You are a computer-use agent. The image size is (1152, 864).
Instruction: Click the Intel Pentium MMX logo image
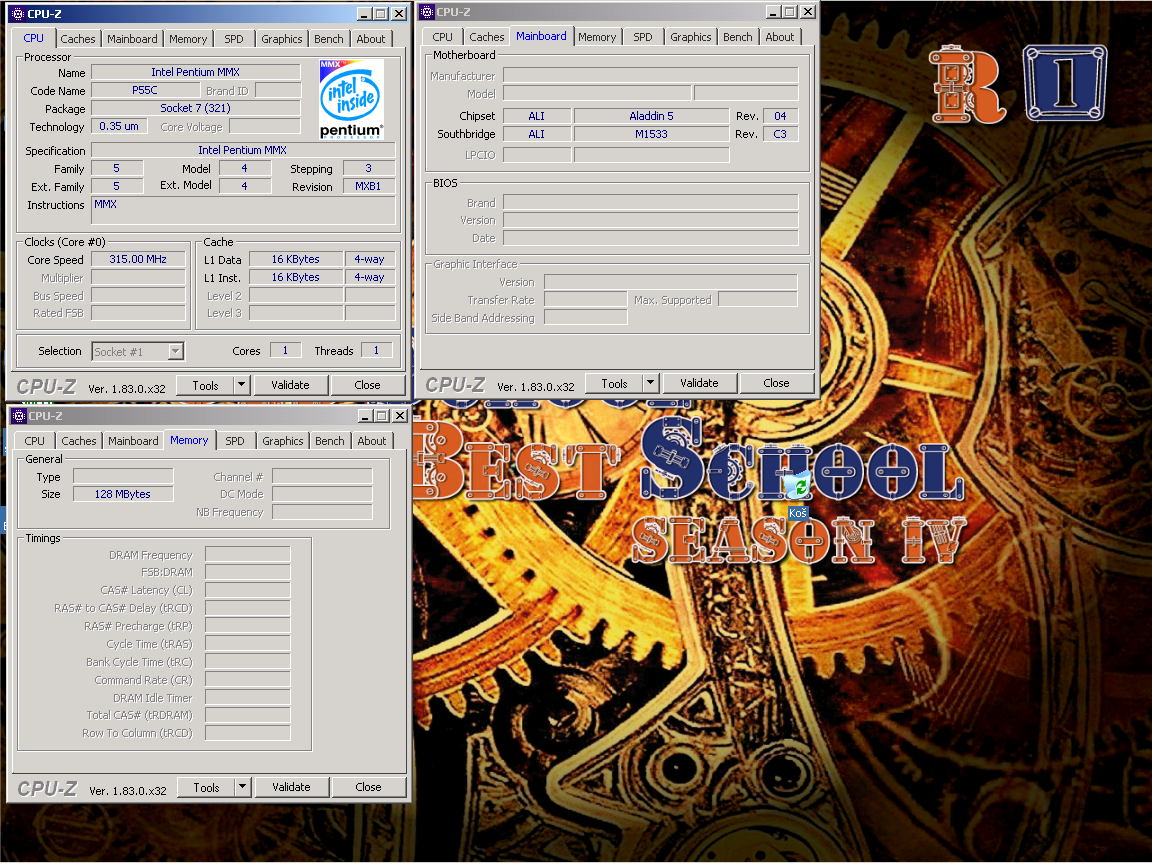click(x=351, y=99)
